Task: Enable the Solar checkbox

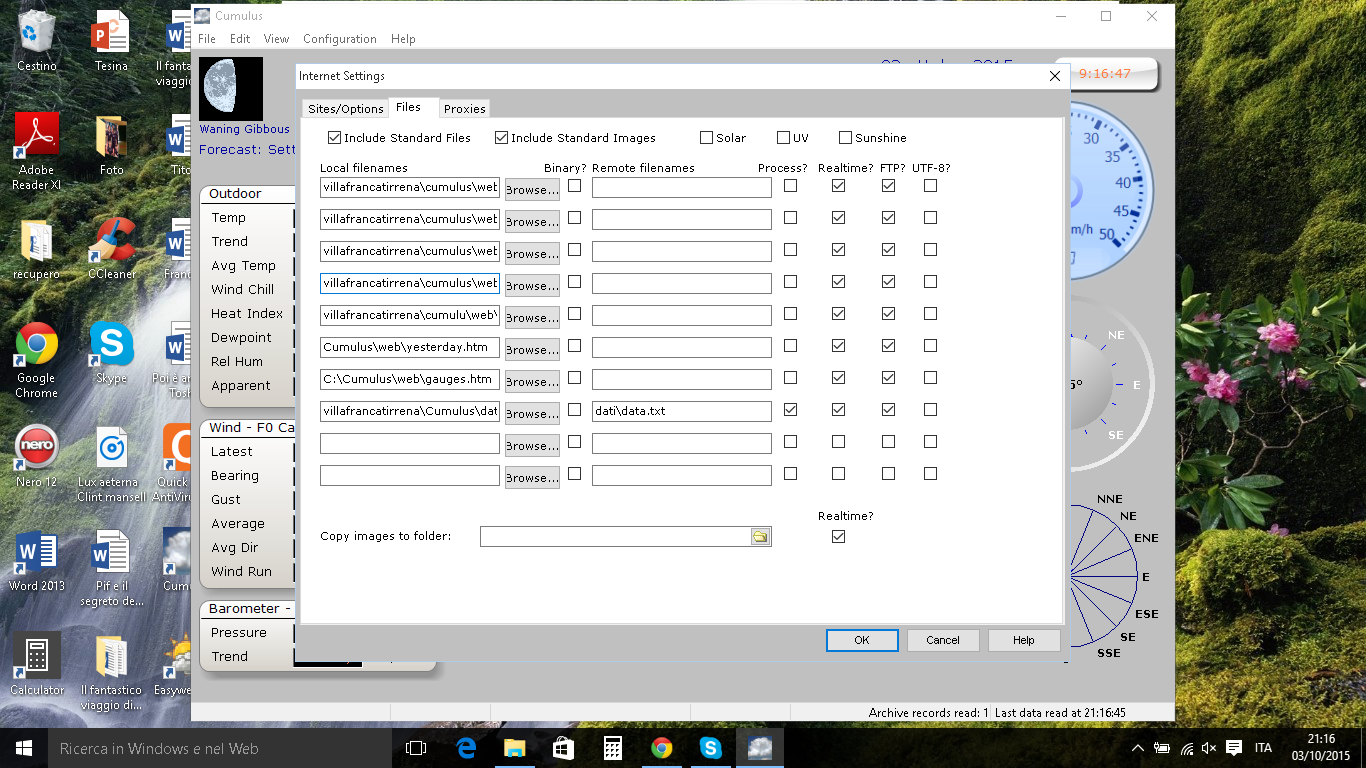Action: tap(707, 138)
